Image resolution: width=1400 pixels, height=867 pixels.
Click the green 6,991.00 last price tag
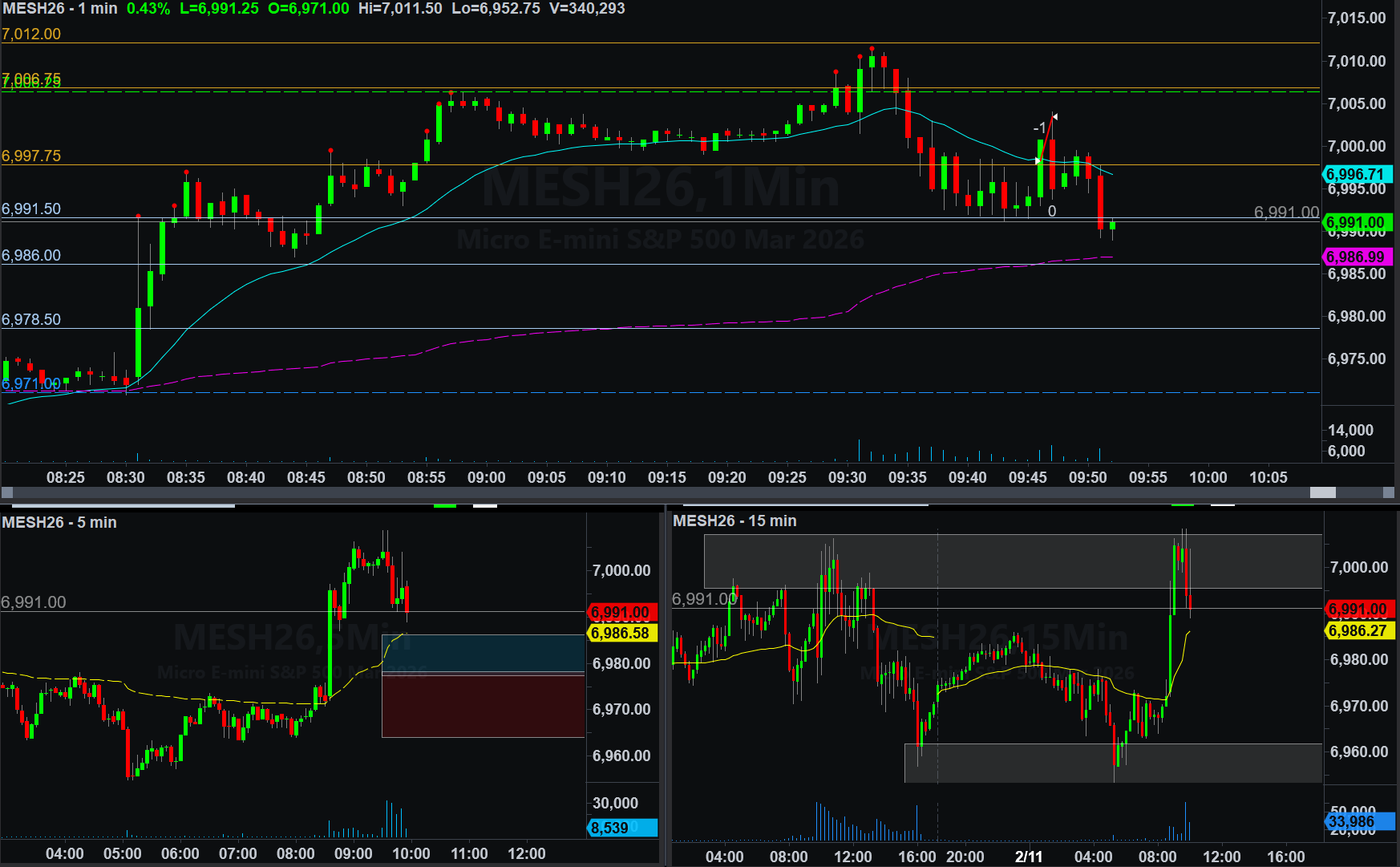(x=1356, y=222)
